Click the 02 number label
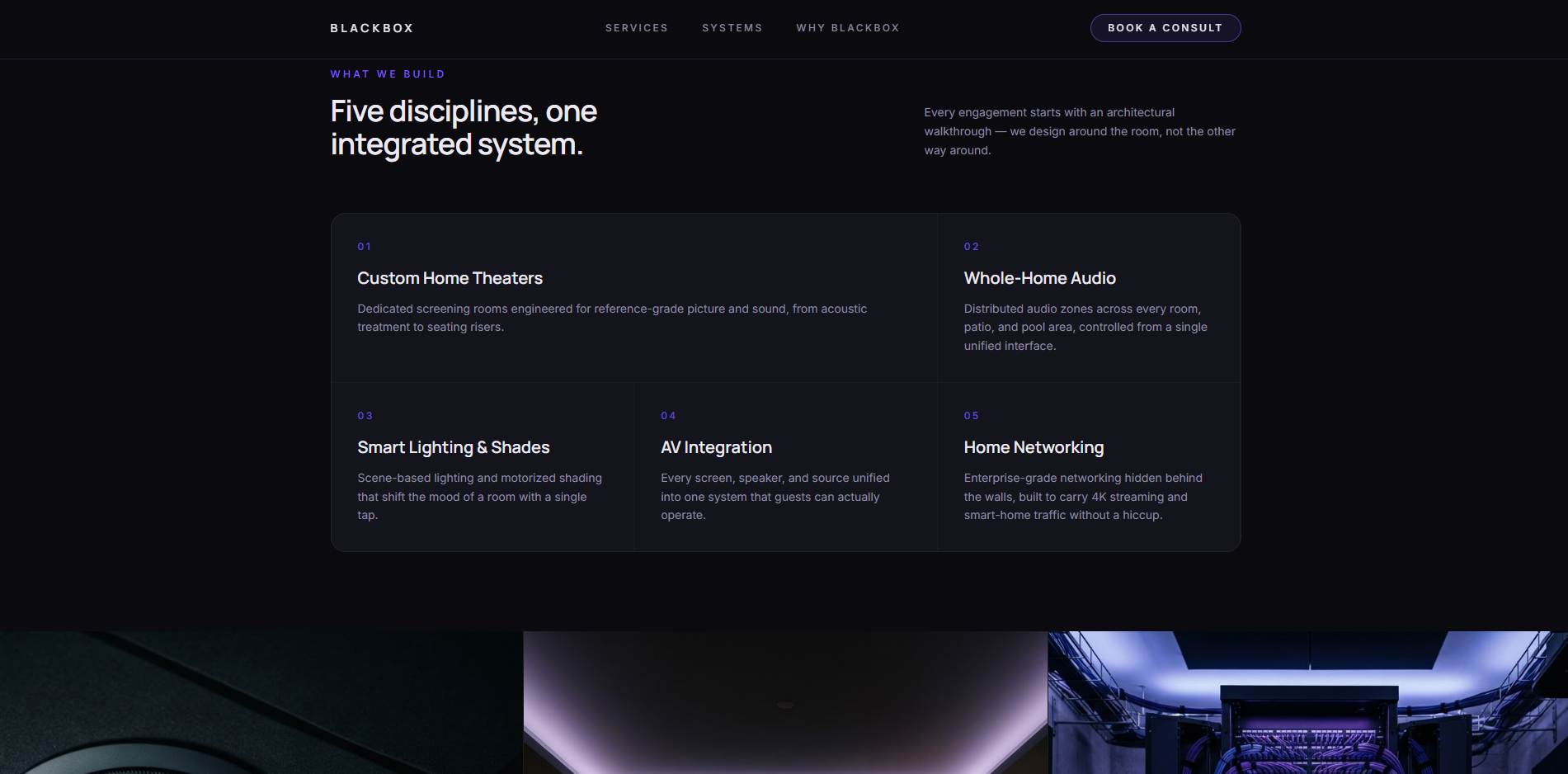This screenshot has height=774, width=1568. point(972,247)
